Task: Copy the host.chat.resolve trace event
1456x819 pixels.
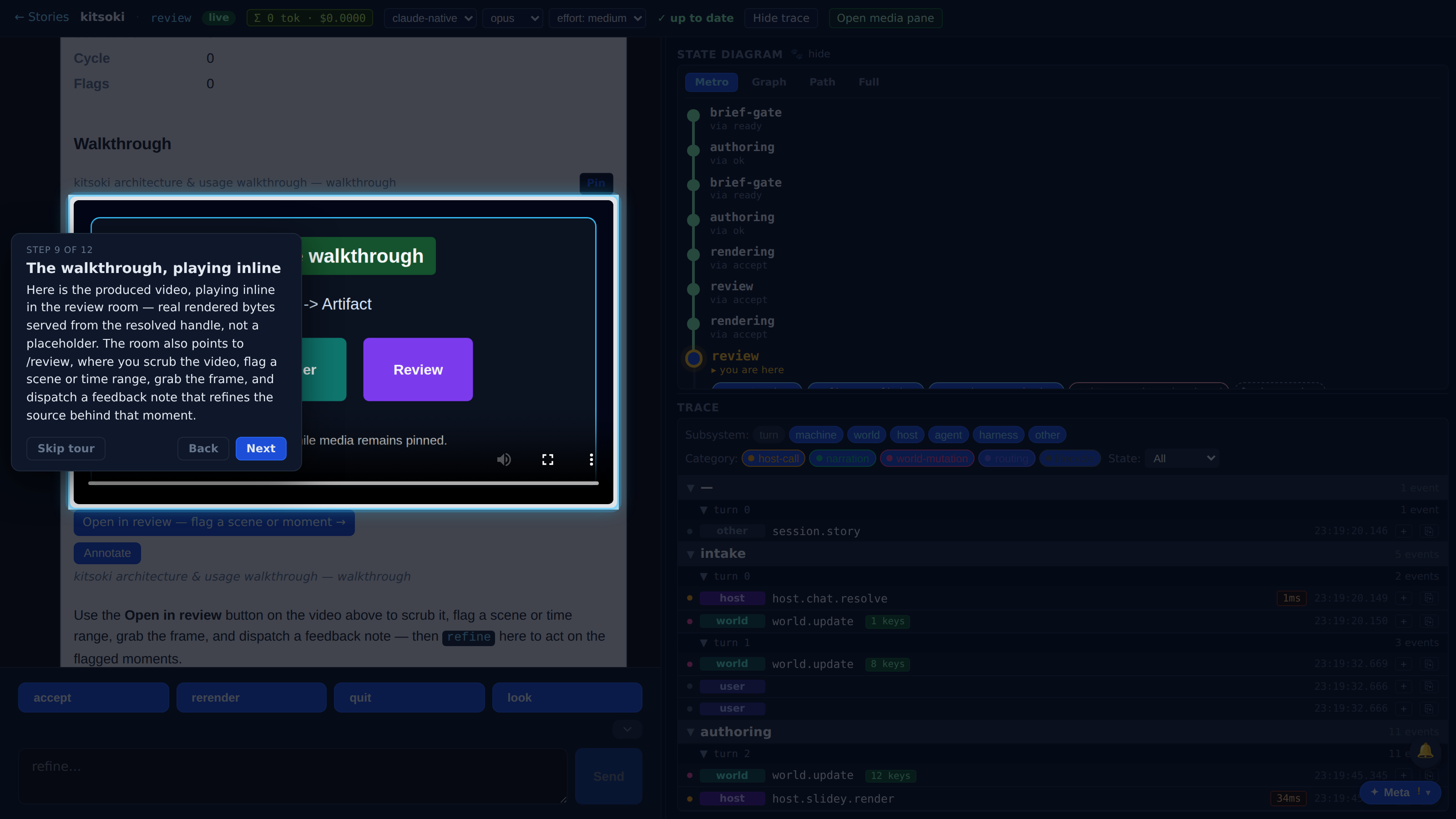Action: 1428,598
